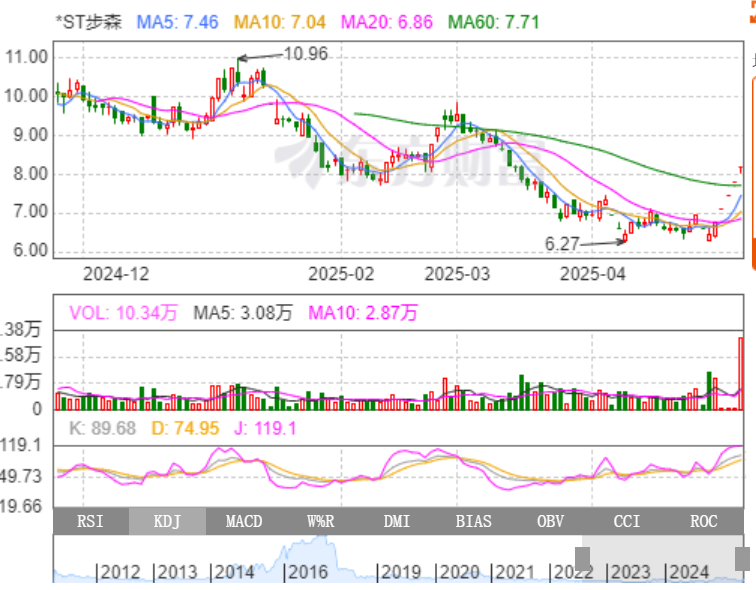Click the 11.00 price axis label
The width and height of the screenshot is (756, 590).
27,57
